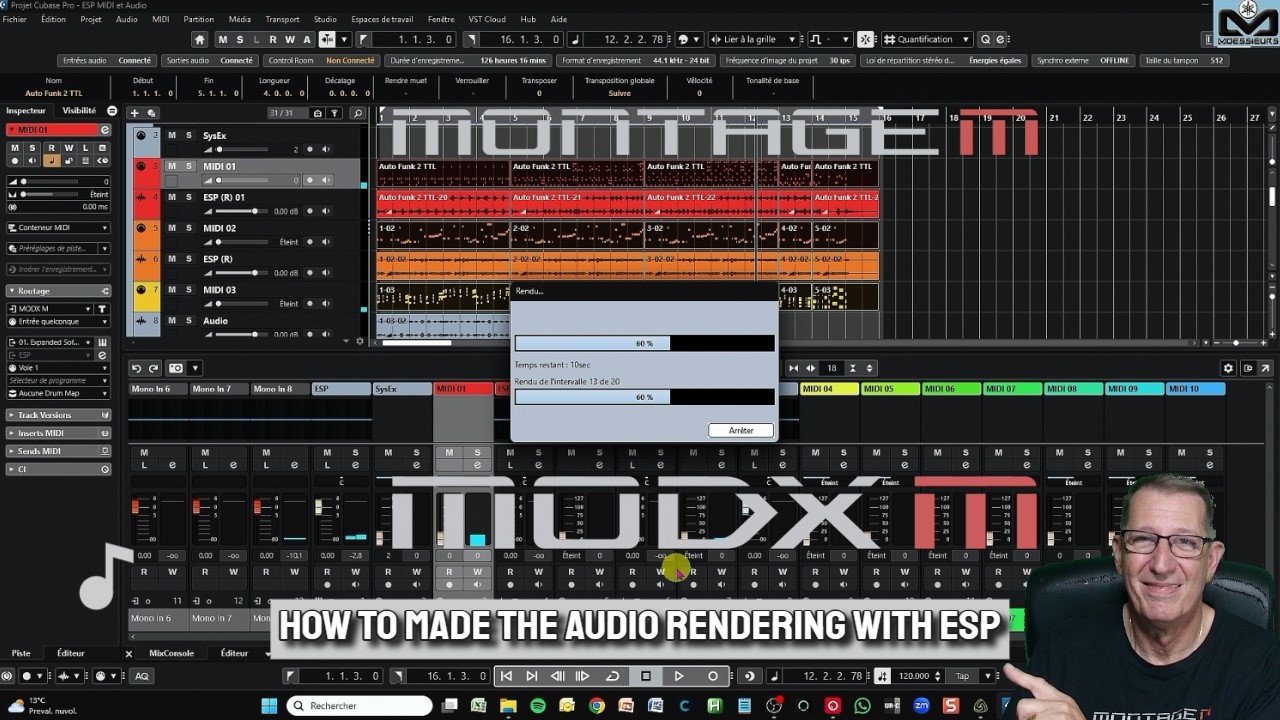Open the add track preset icon
This screenshot has width=1280, height=720.
click(152, 113)
